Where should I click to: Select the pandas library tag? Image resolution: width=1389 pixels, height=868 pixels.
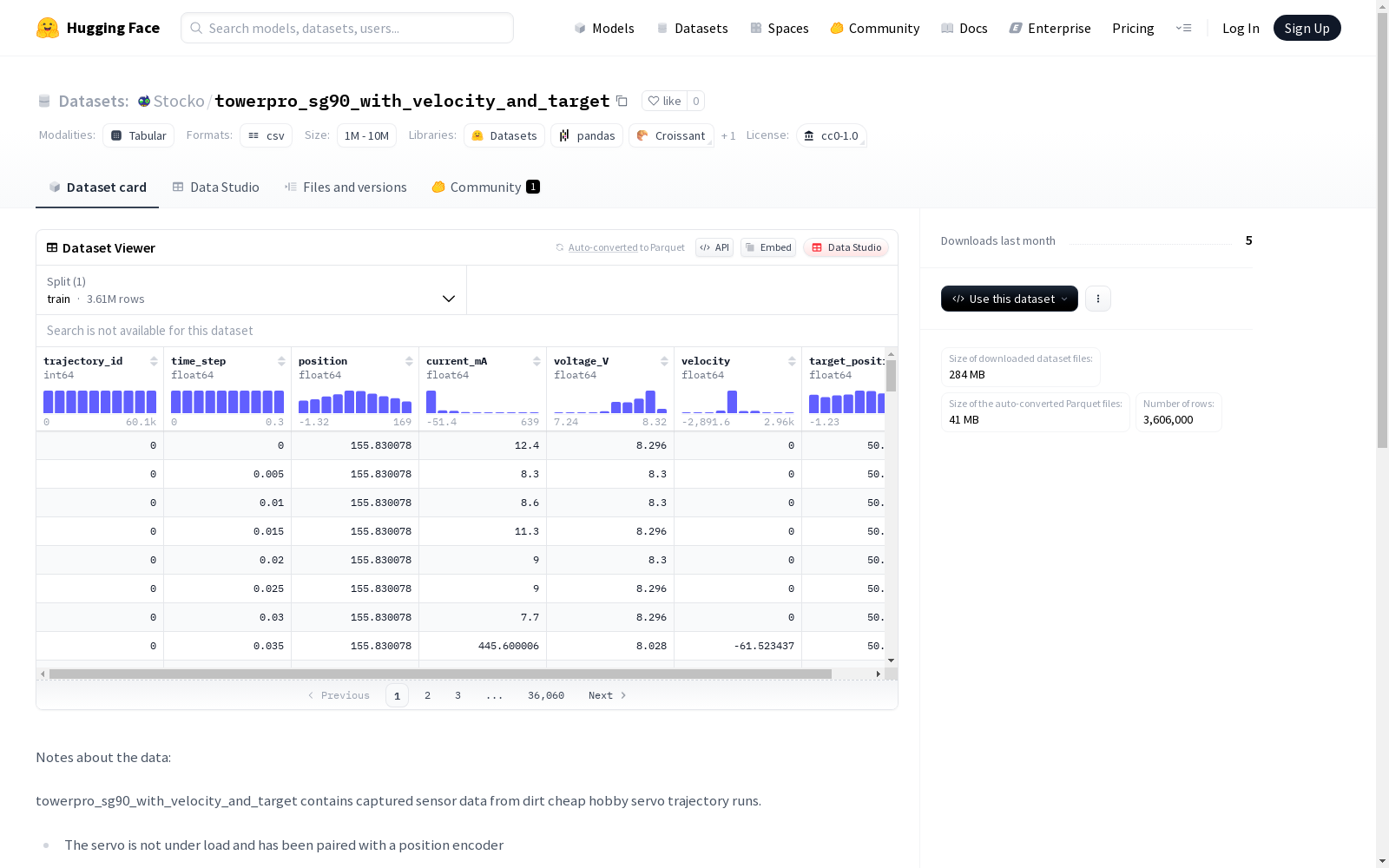click(x=587, y=135)
